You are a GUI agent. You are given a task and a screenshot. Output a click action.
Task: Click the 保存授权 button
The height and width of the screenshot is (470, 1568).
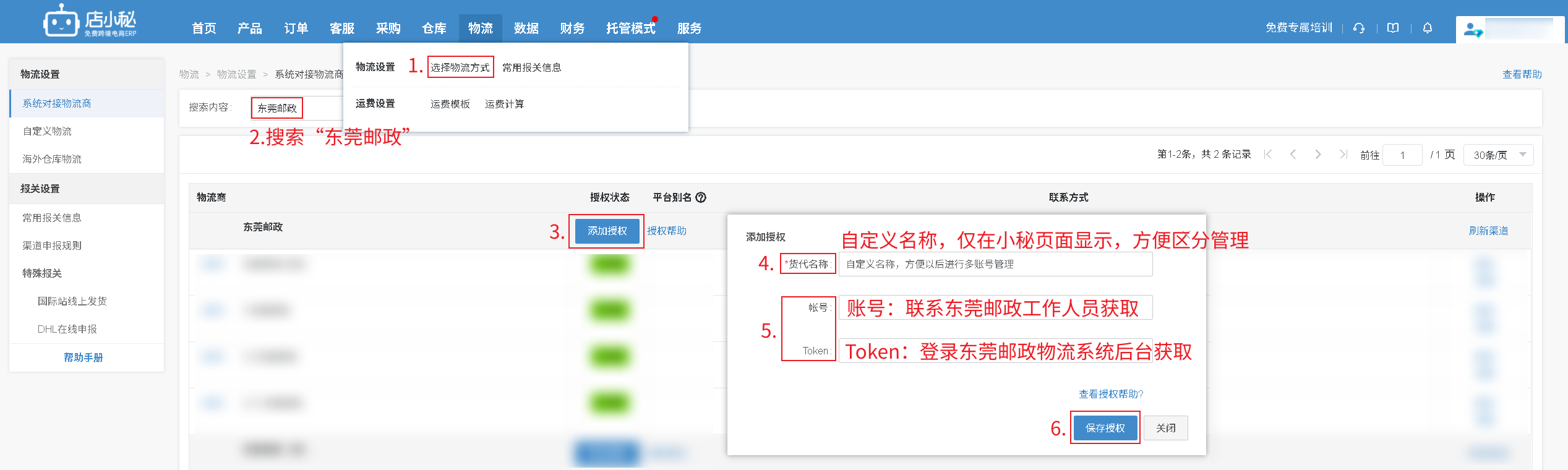[x=1105, y=428]
